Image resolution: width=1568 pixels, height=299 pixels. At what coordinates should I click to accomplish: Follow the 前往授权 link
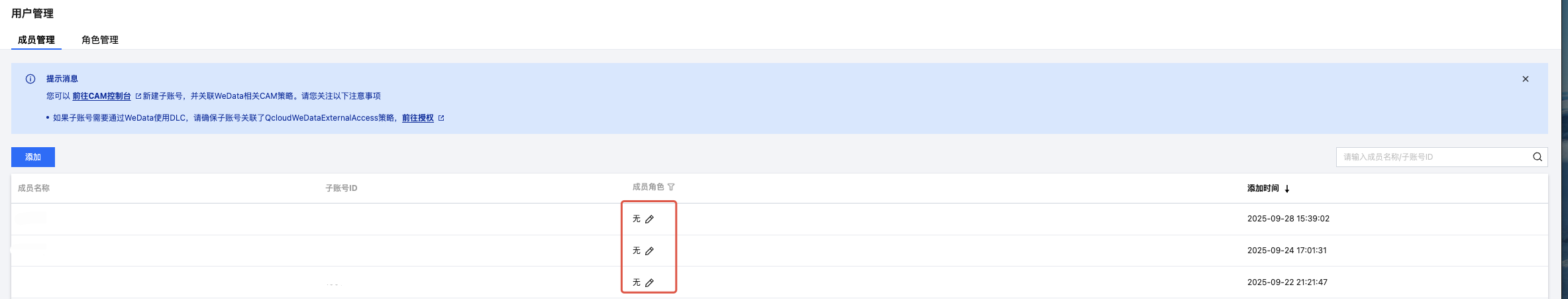coord(418,118)
